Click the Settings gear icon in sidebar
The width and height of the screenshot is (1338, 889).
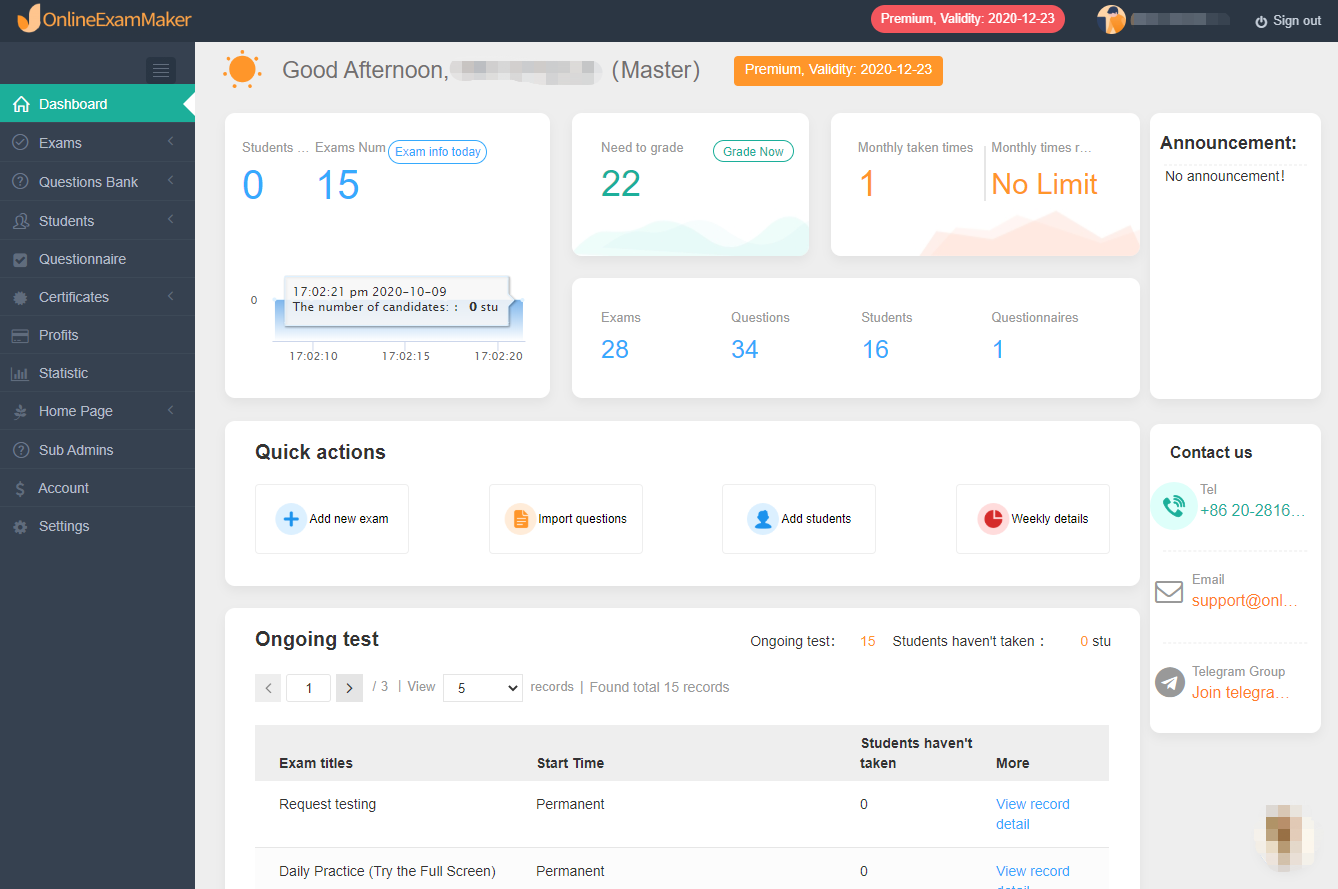[20, 526]
